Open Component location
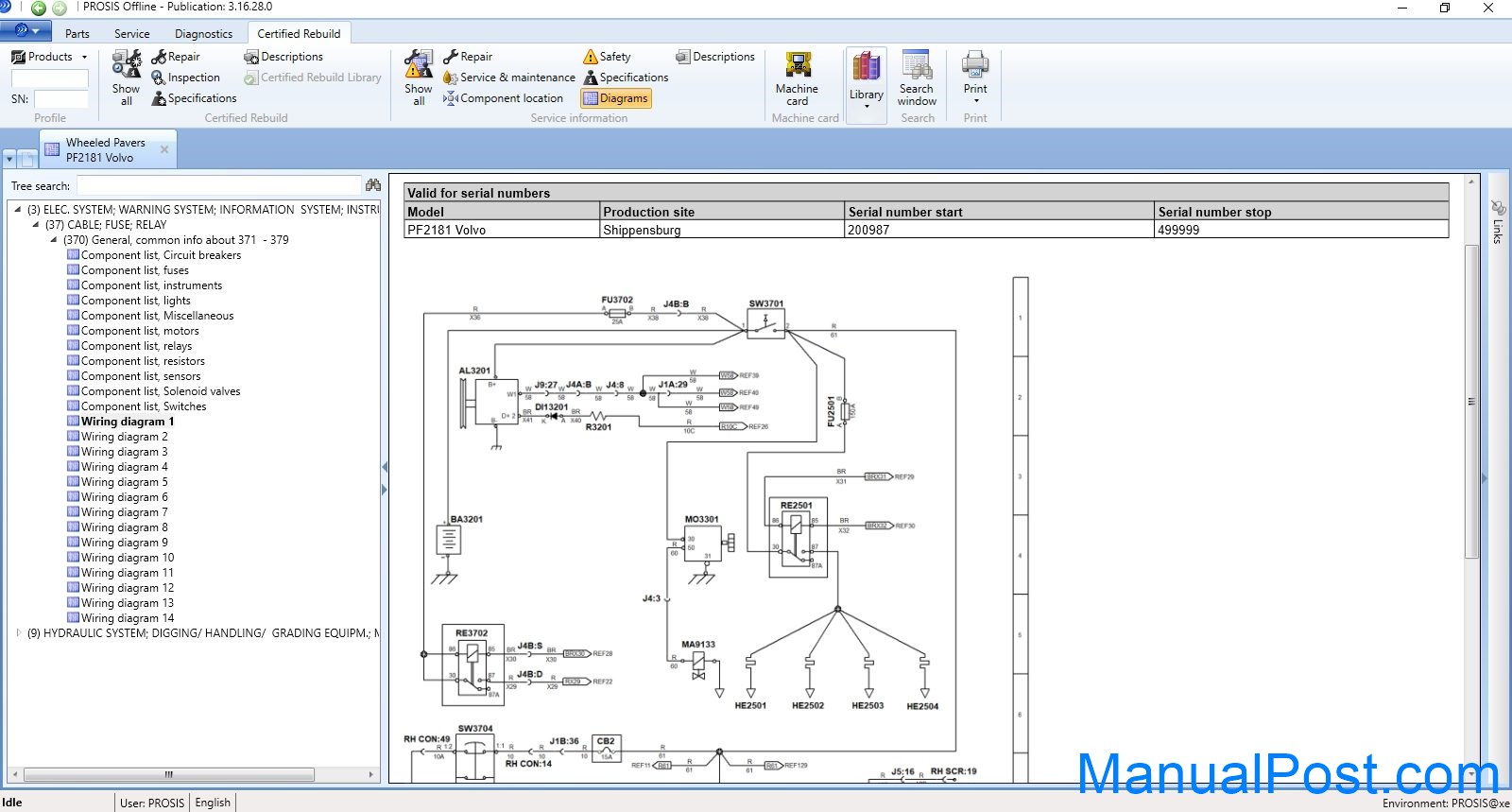The width and height of the screenshot is (1512, 812). point(504,98)
